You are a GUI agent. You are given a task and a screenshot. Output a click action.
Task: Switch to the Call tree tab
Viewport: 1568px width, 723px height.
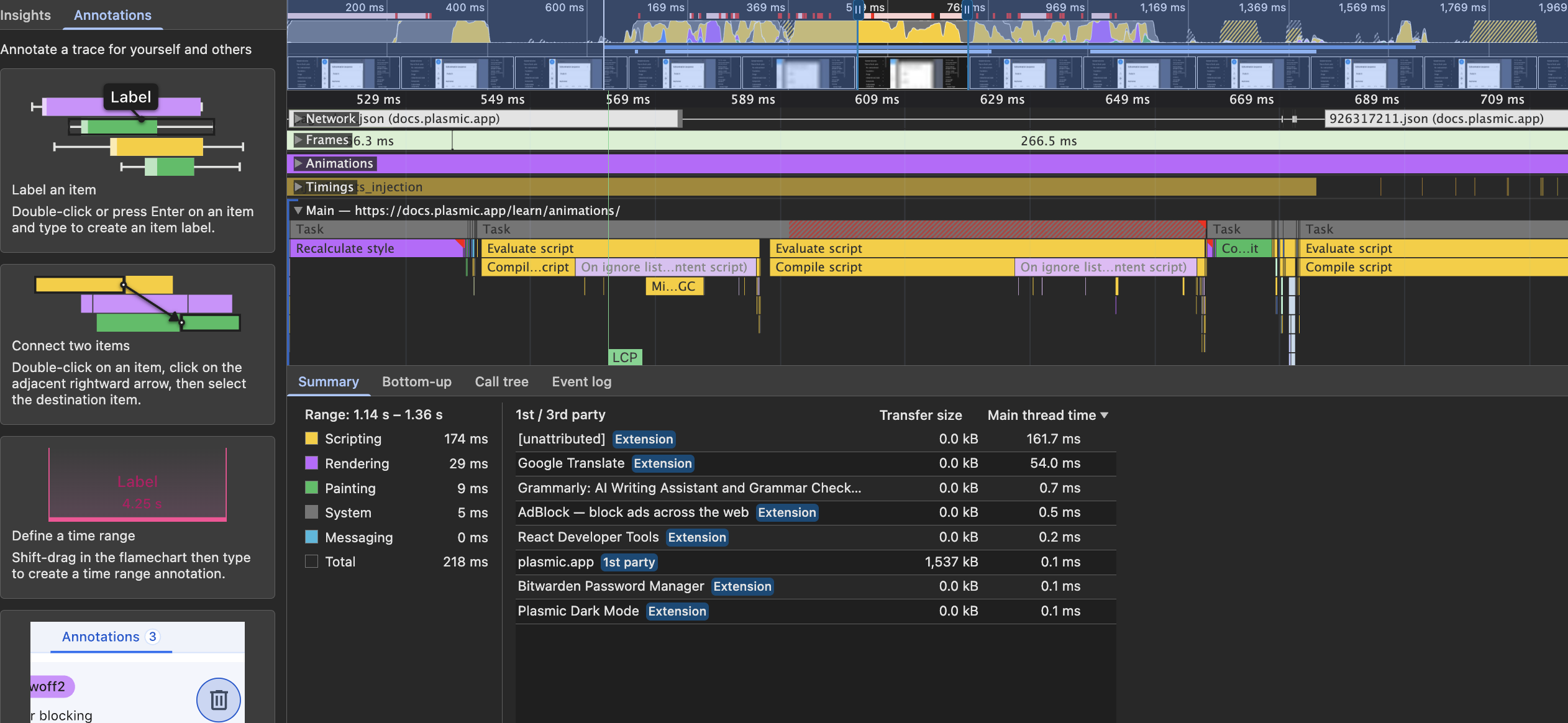click(x=501, y=381)
